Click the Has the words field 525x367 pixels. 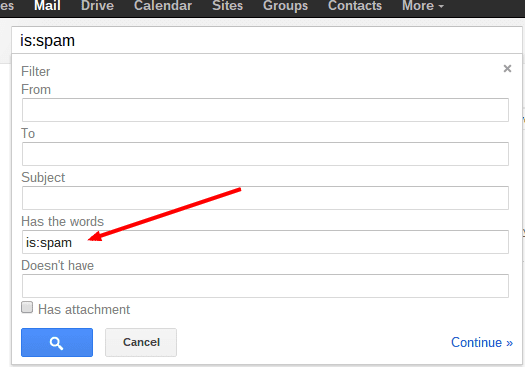265,242
